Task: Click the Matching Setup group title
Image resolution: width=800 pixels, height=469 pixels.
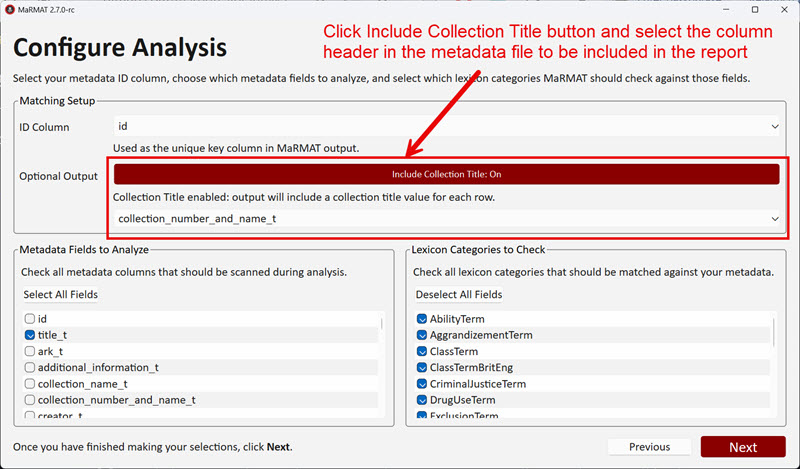Action: (57, 101)
